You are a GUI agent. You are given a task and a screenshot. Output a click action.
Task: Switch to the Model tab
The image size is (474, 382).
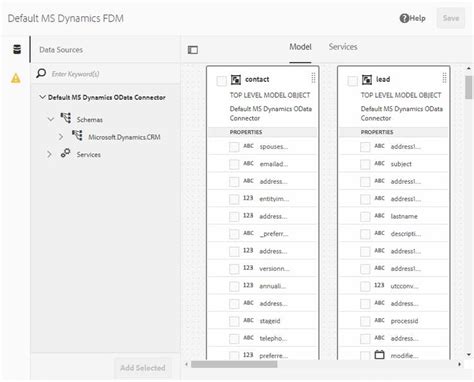click(300, 47)
